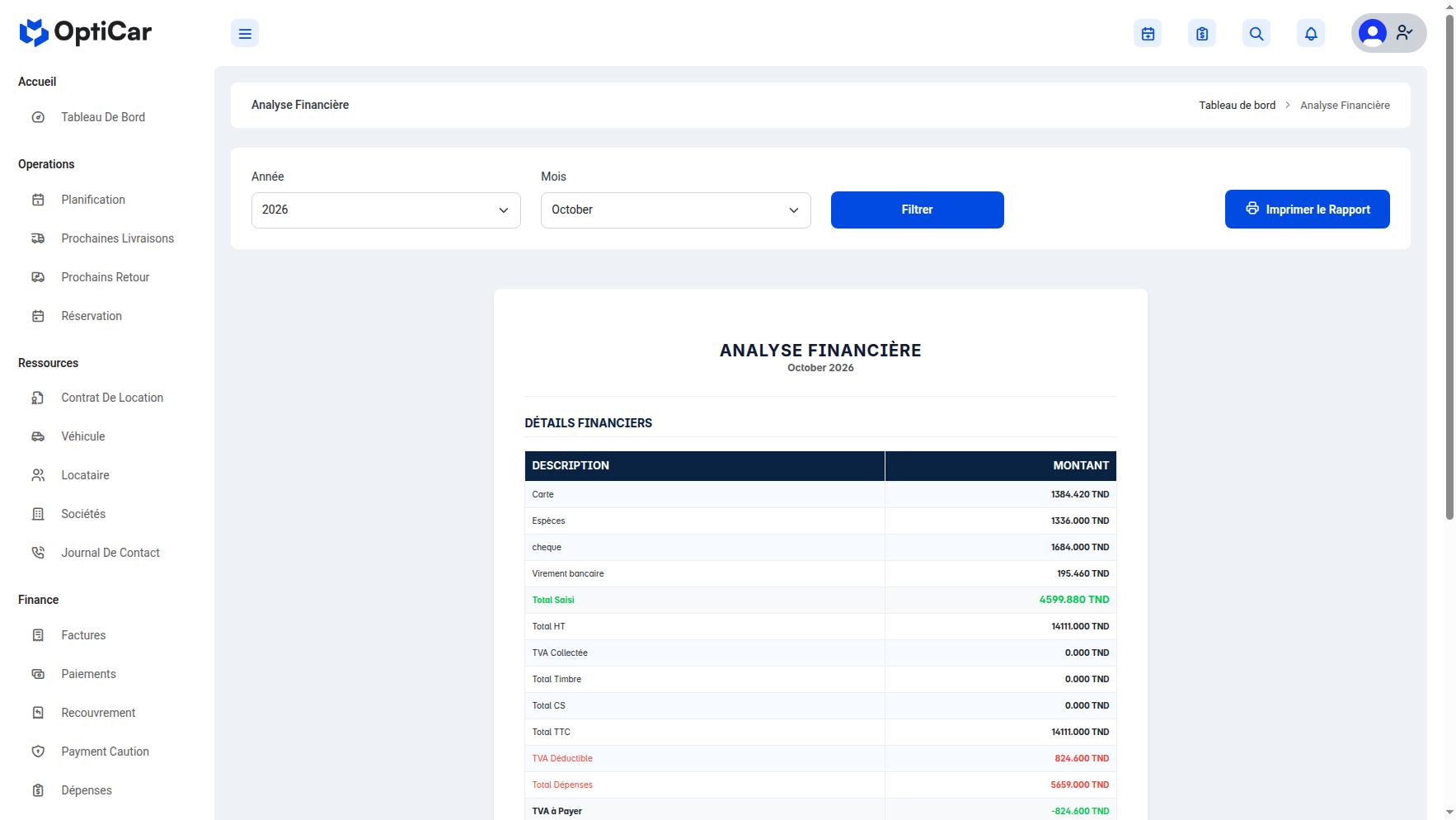Open Recouvrement menu item

[98, 713]
